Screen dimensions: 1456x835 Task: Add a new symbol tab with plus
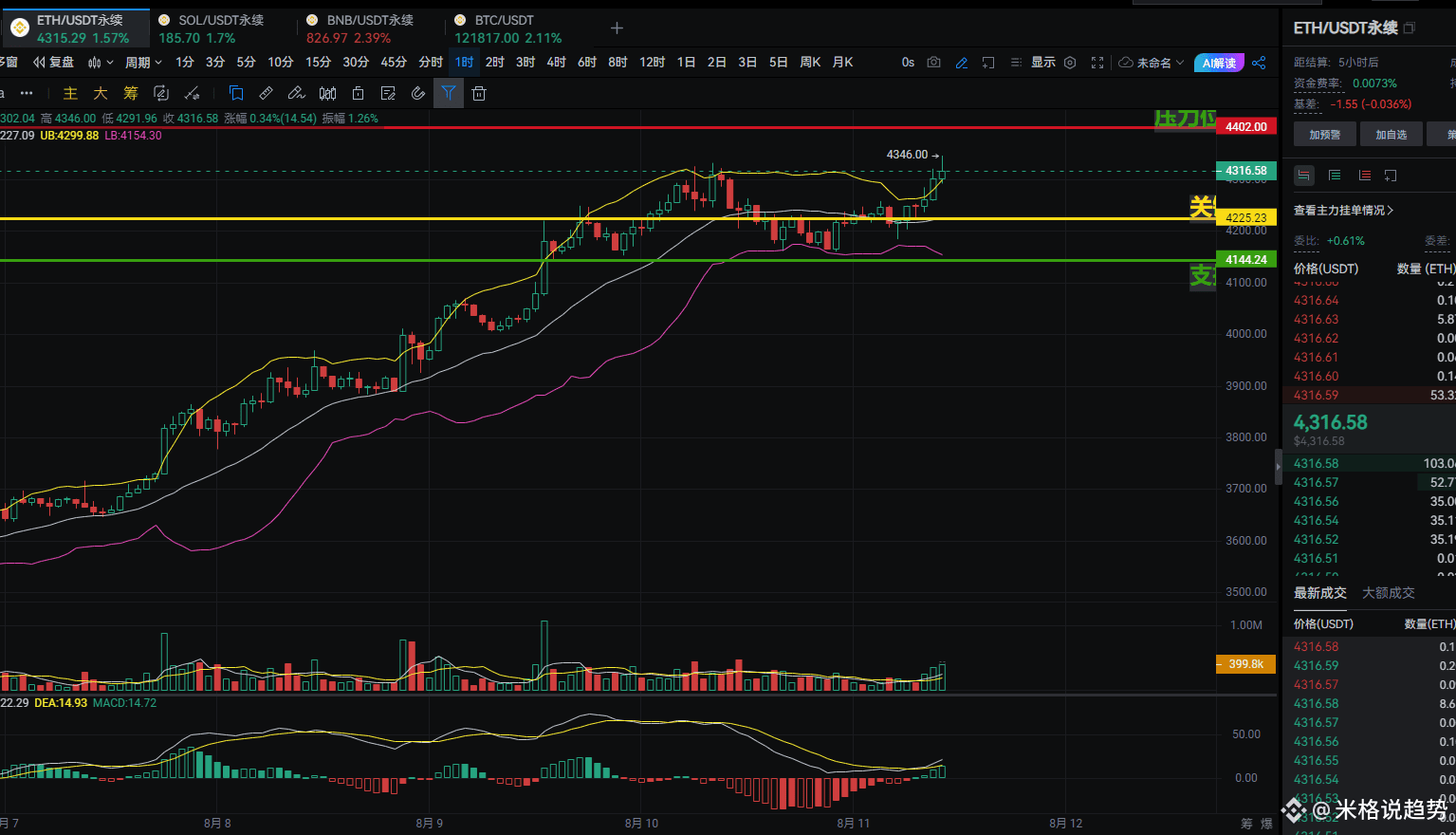(x=617, y=28)
